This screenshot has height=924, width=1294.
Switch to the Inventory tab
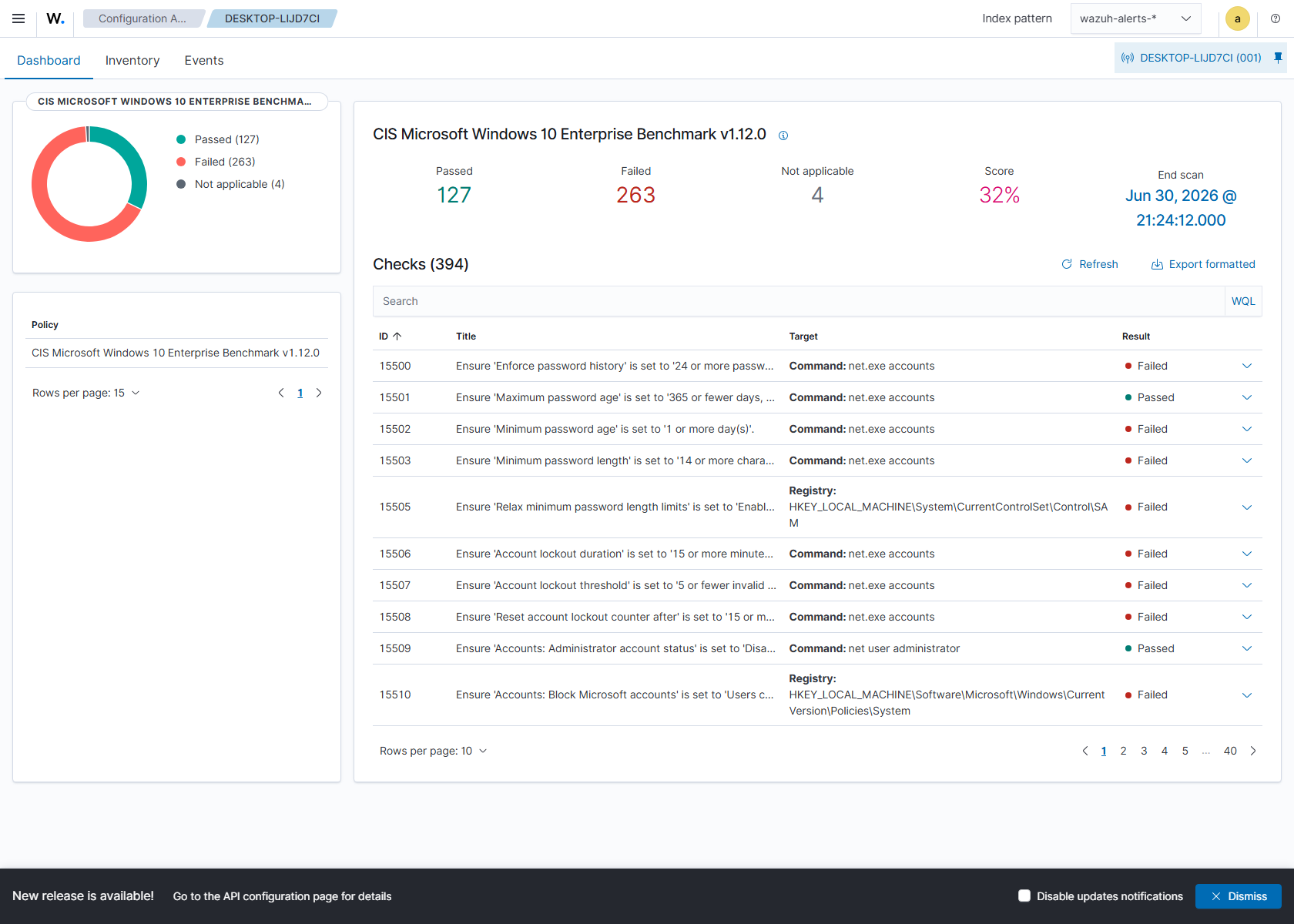[x=132, y=60]
